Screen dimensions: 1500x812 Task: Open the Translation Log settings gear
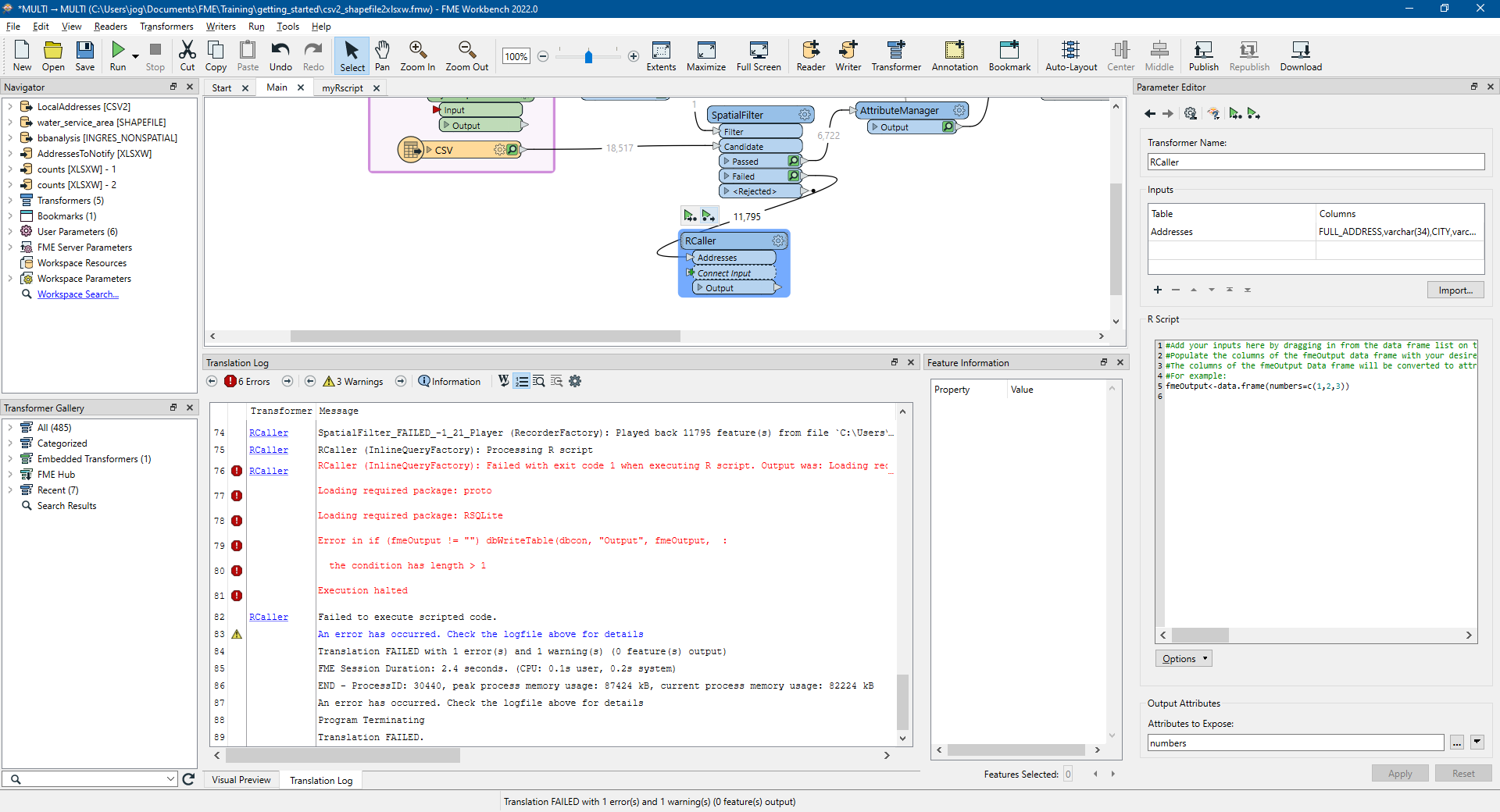click(575, 381)
